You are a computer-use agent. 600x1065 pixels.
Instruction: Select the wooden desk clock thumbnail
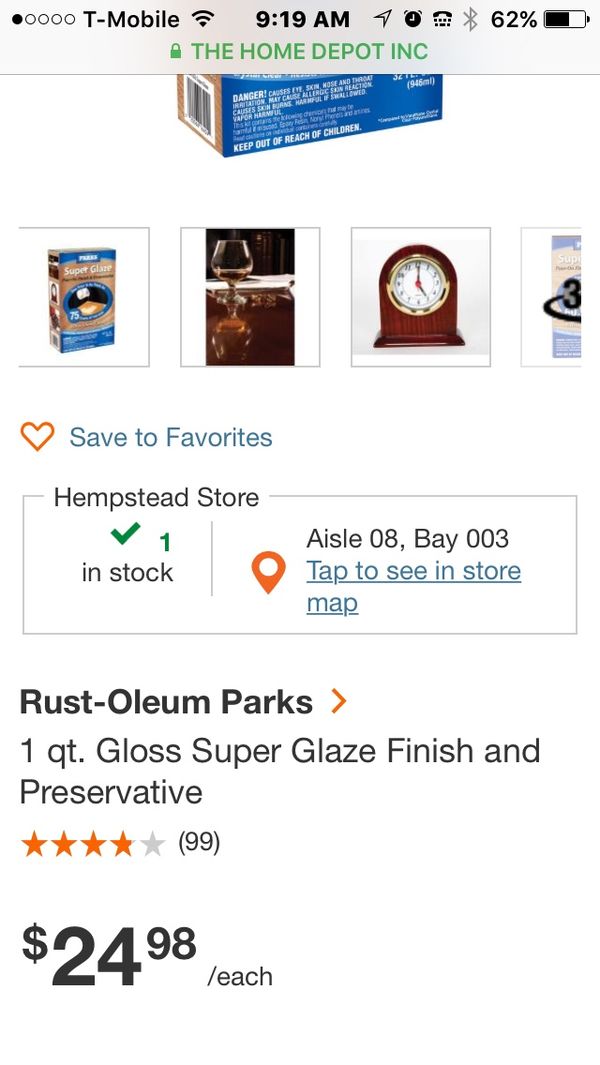(x=420, y=297)
